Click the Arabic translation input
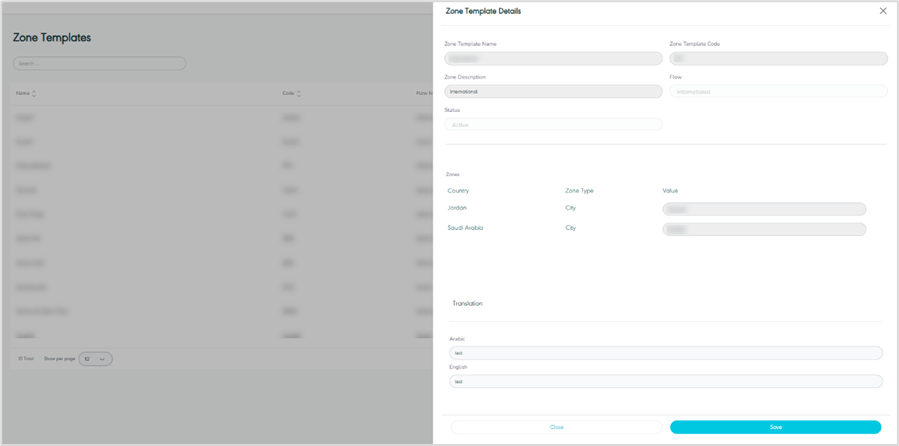899x446 pixels. 666,353
